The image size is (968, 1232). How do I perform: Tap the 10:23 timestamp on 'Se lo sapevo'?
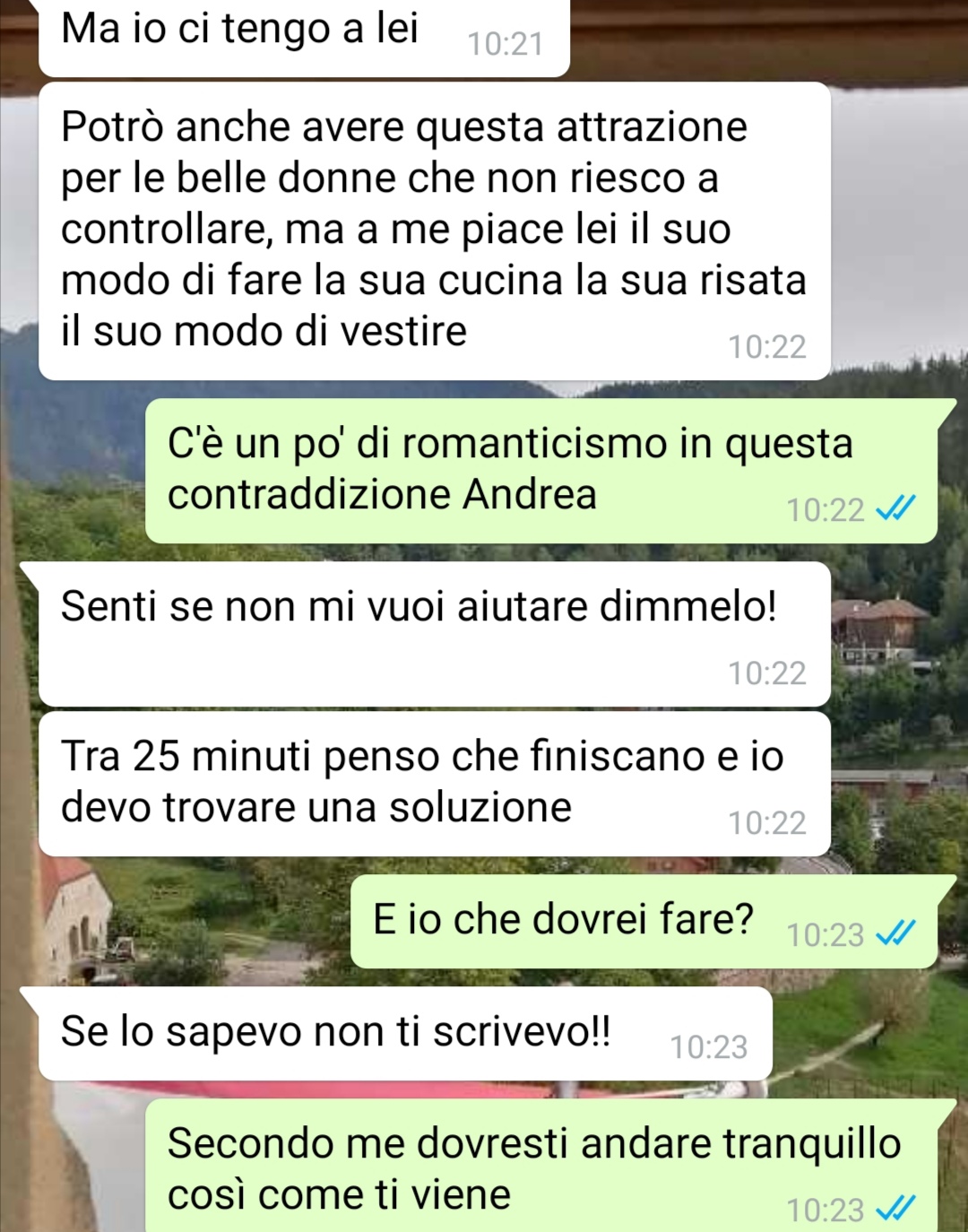(708, 1046)
